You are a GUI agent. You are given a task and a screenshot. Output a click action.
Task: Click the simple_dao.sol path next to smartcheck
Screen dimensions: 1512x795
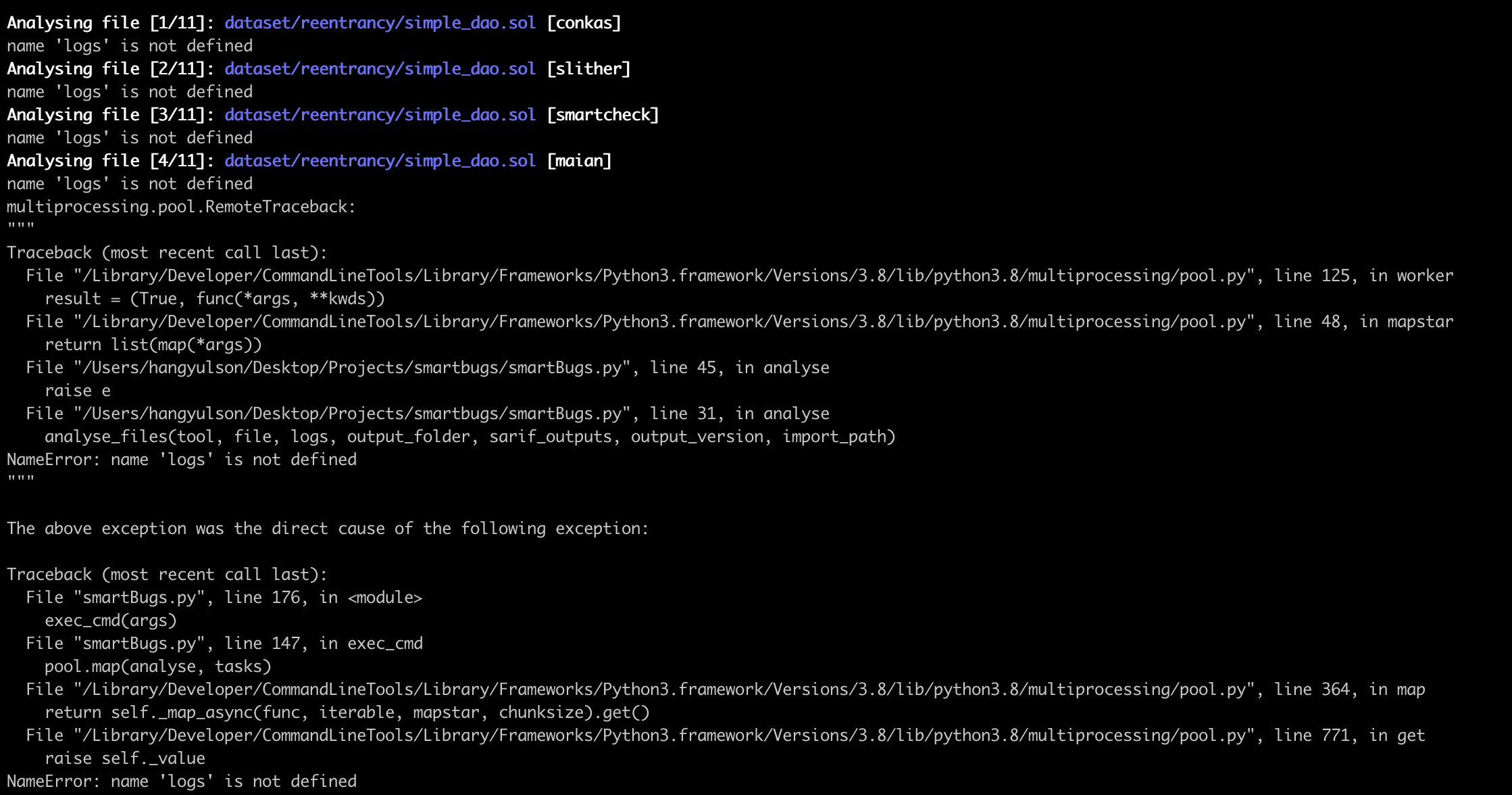(x=379, y=114)
